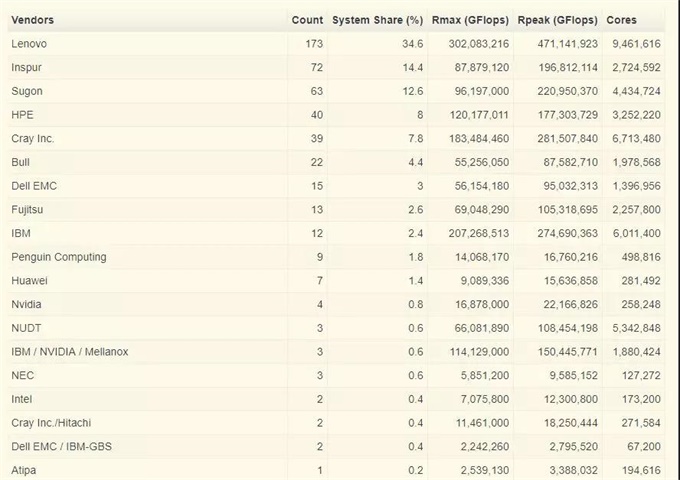680x480 pixels.
Task: Select the Fujitsu row
Action: (27, 210)
